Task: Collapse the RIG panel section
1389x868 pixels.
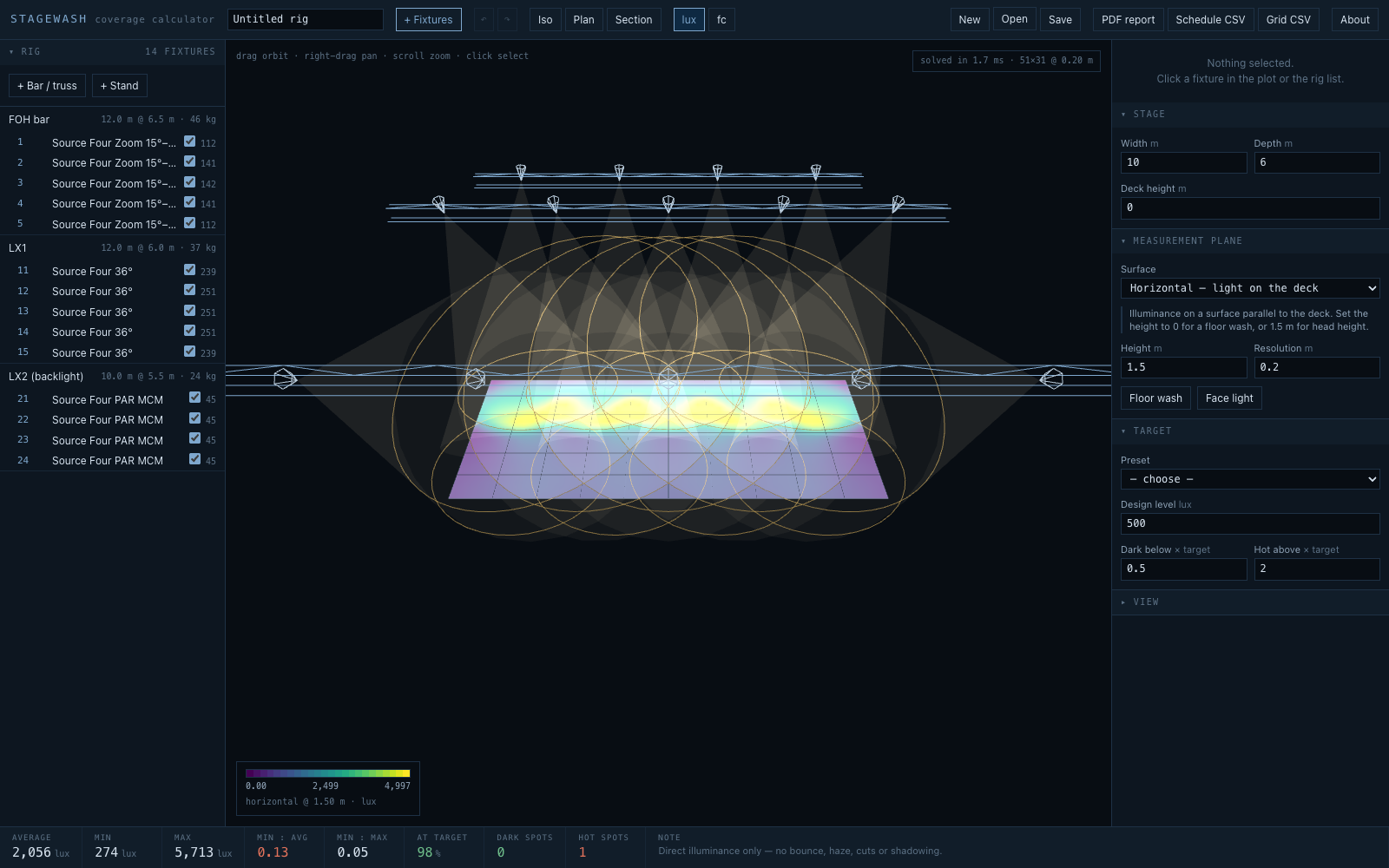Action: click(112, 51)
